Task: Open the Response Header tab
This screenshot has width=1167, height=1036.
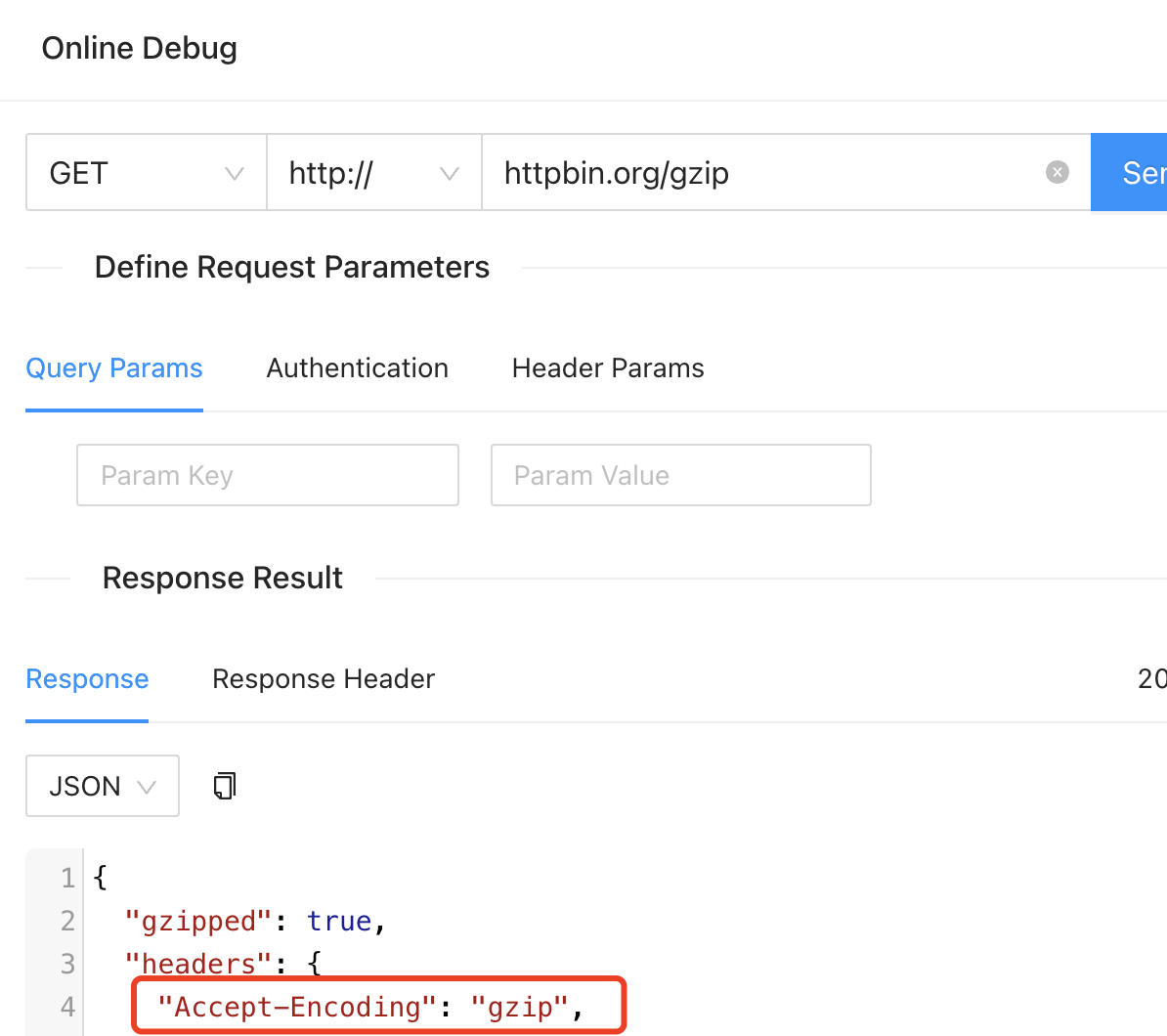Action: point(324,679)
